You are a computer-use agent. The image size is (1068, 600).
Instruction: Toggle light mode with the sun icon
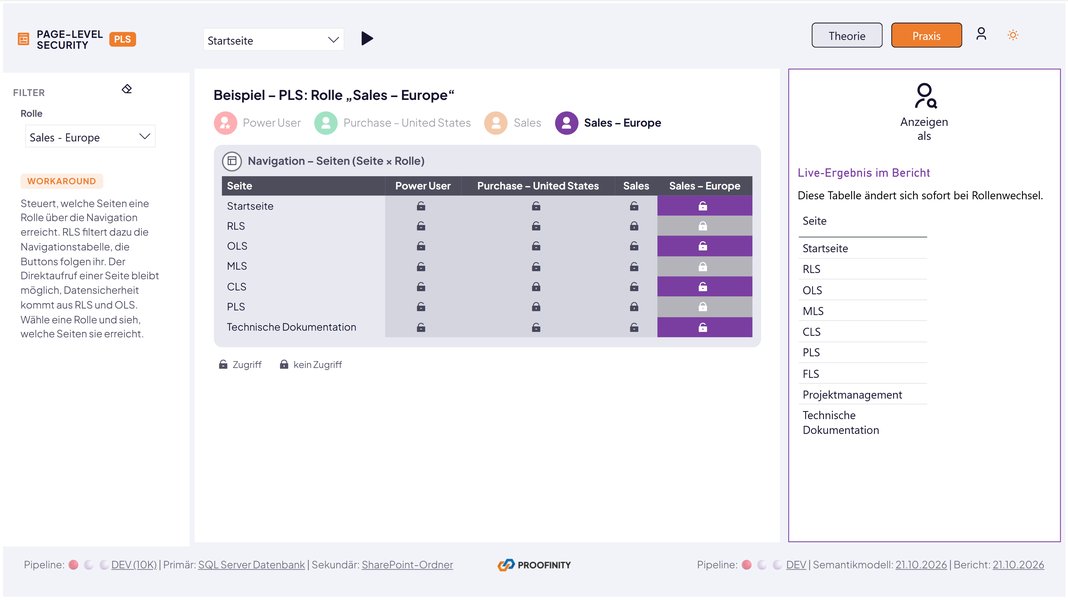click(x=1013, y=35)
